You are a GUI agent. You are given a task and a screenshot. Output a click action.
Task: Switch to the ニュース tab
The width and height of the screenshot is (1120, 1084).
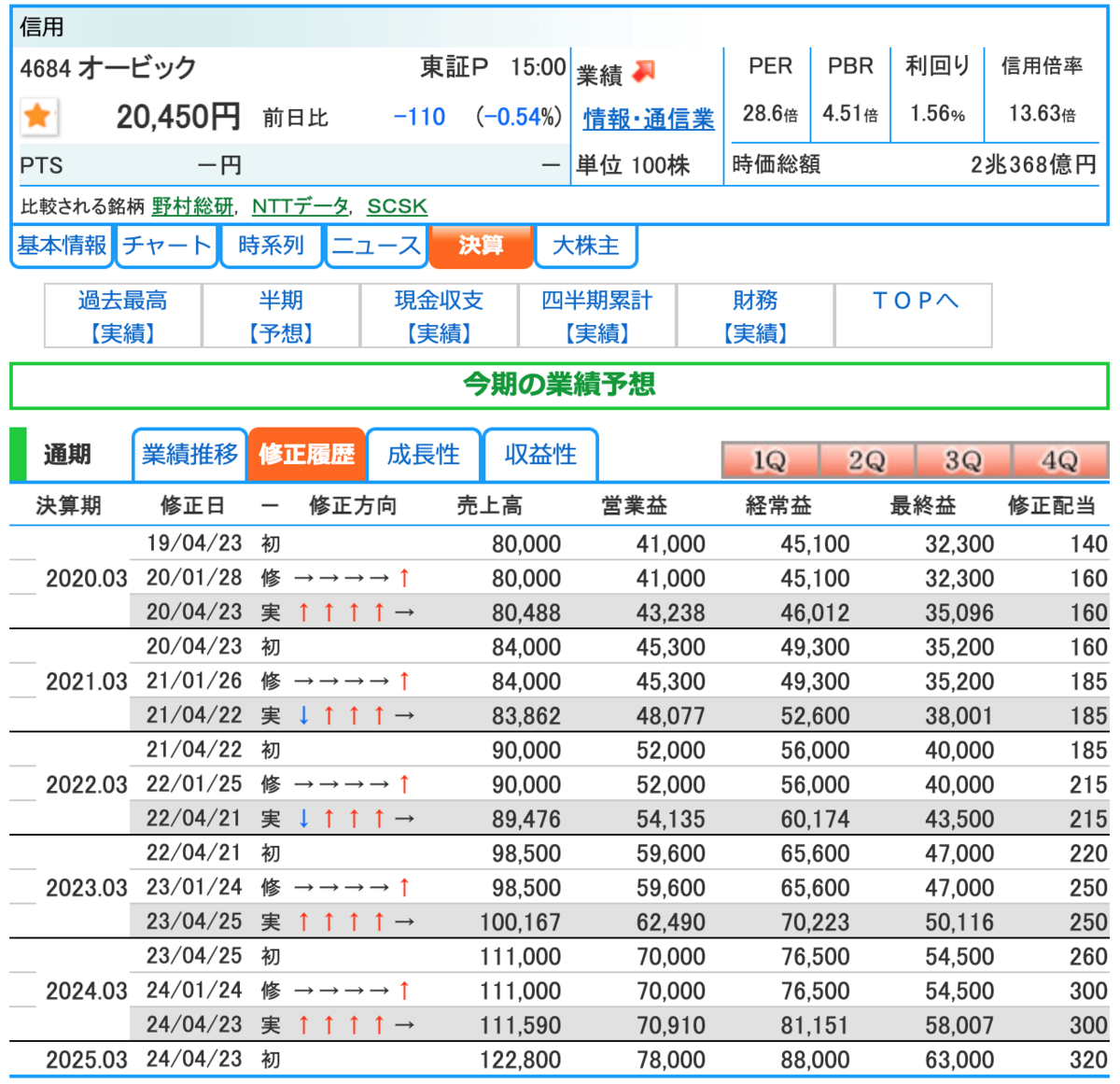point(376,246)
